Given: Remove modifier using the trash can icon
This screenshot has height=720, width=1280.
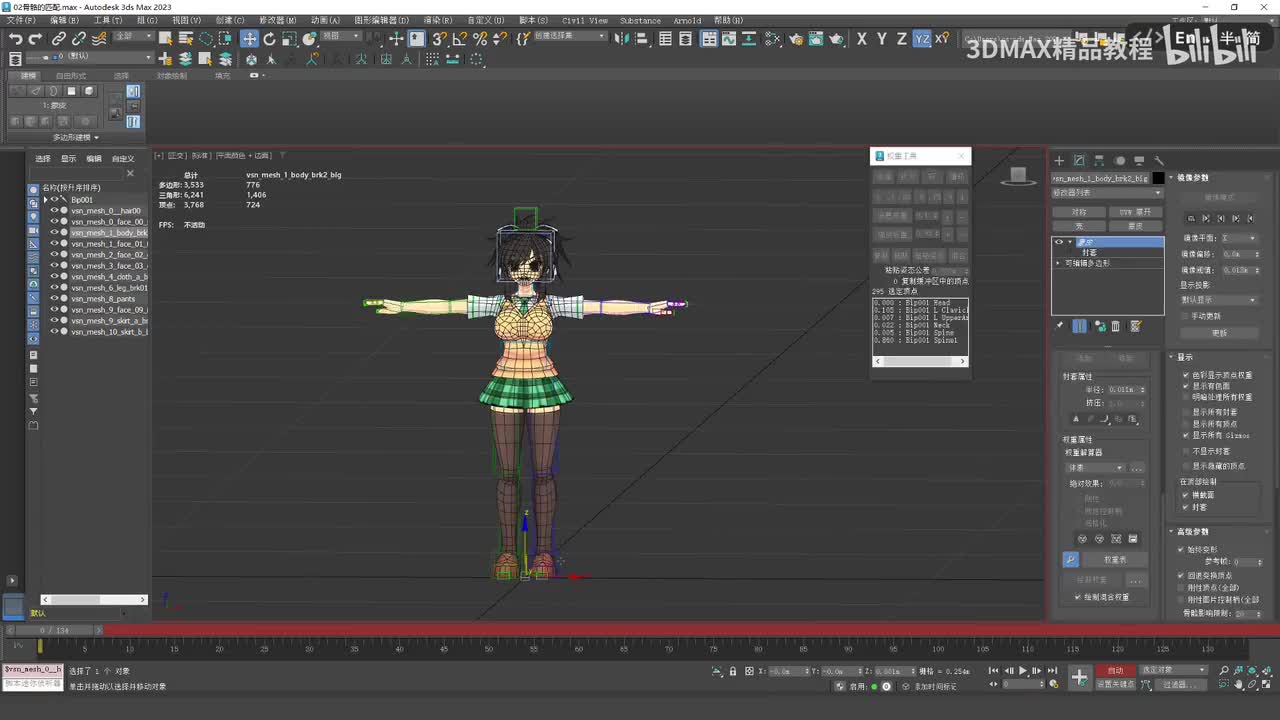Looking at the screenshot, I should pos(1116,326).
